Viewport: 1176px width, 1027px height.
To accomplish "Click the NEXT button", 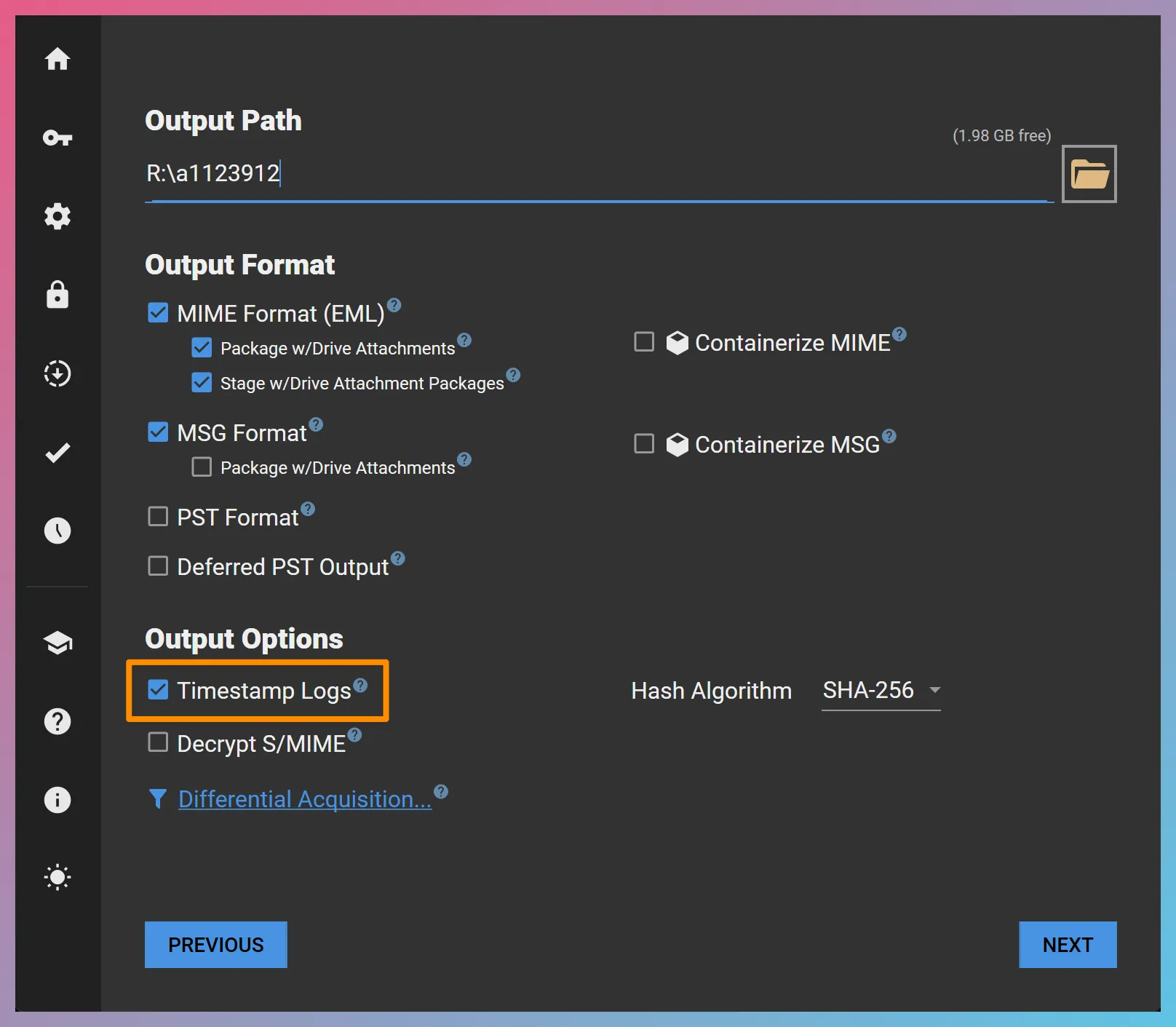I will 1067,945.
